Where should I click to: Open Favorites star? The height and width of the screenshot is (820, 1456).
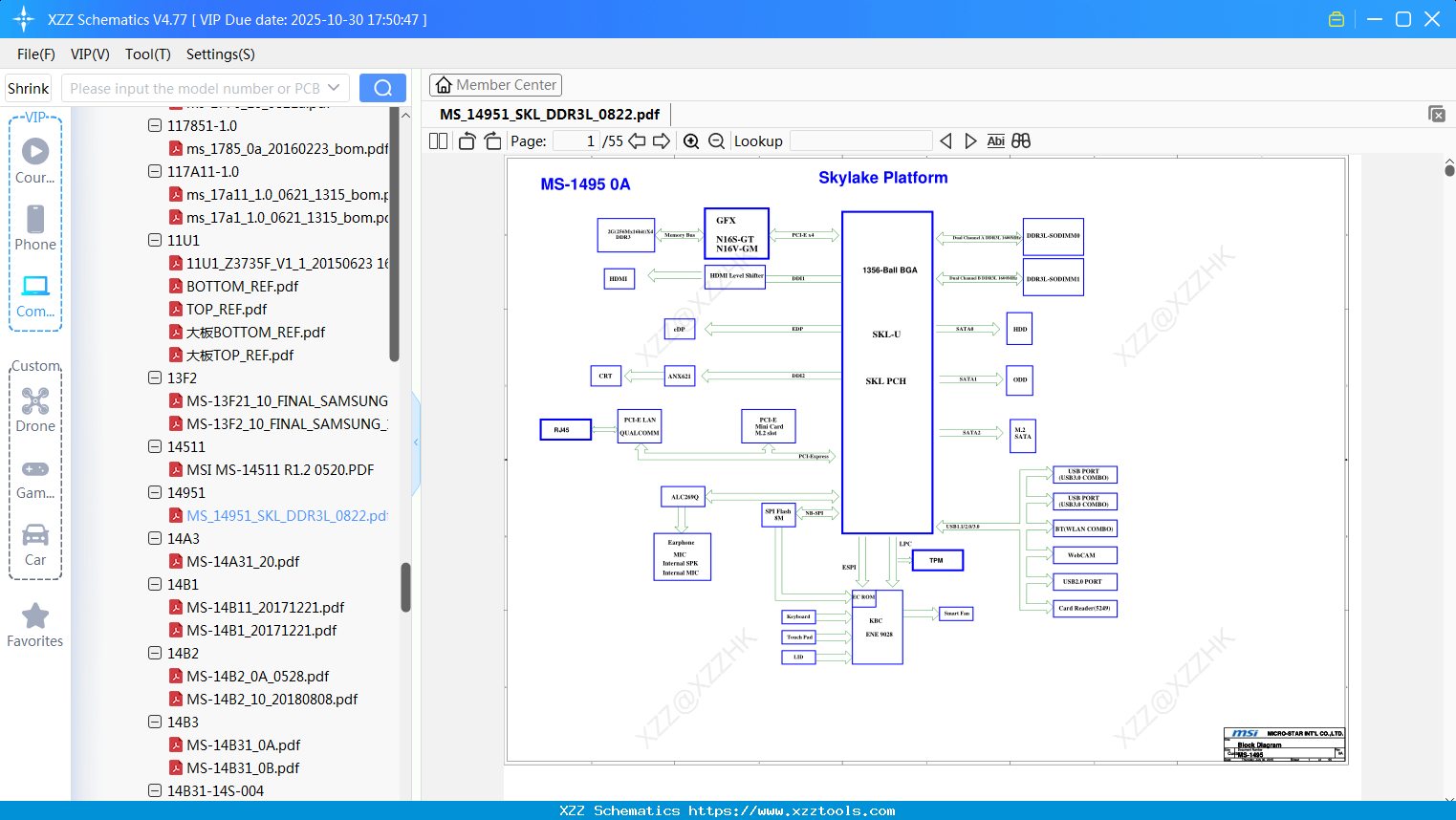35,625
